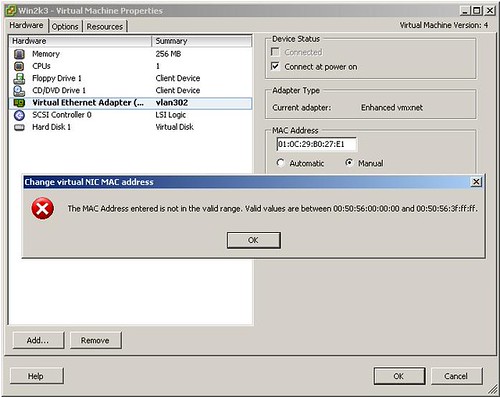Click the Hard Disk 1 icon

pyautogui.click(x=19, y=127)
